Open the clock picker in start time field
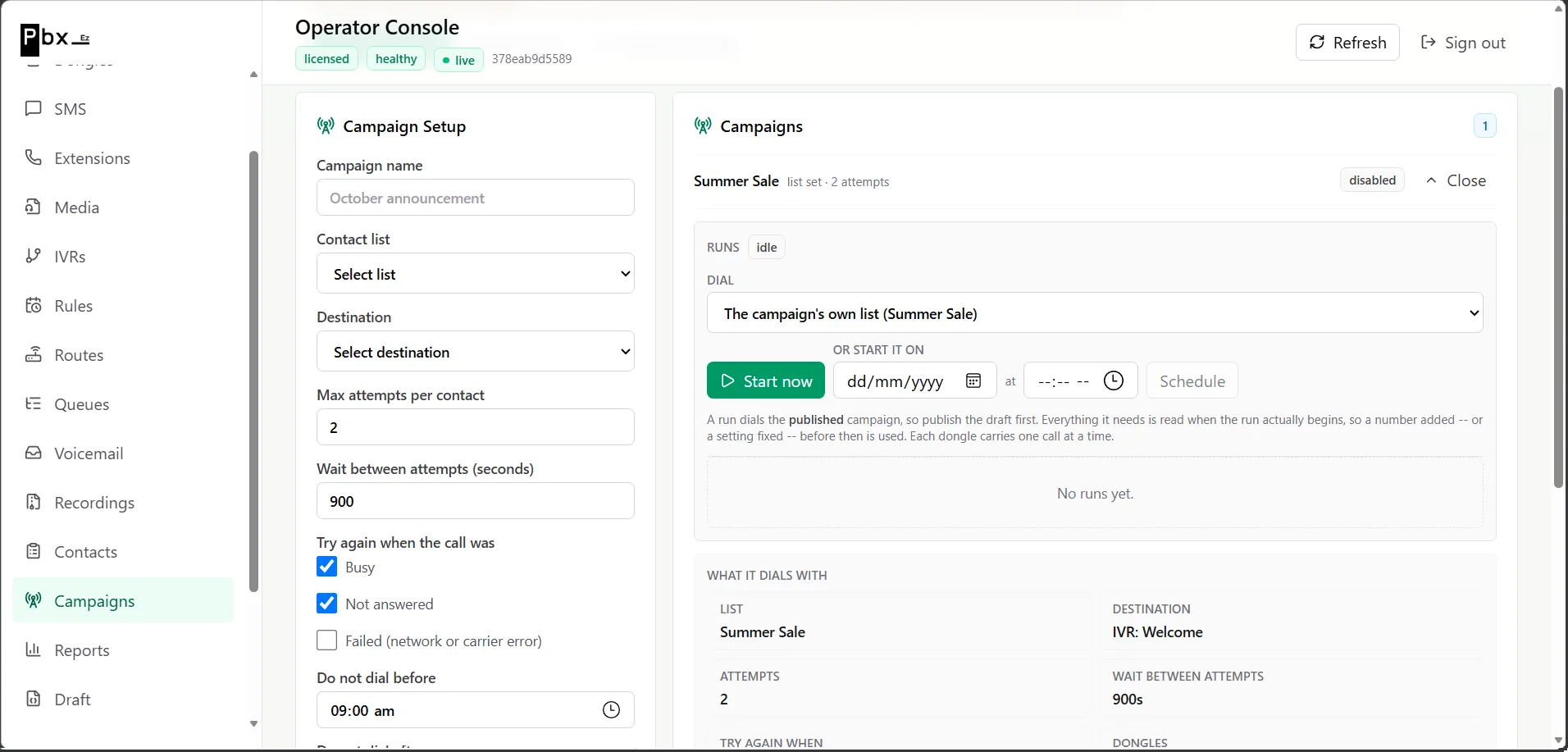The image size is (1568, 752). click(1114, 381)
